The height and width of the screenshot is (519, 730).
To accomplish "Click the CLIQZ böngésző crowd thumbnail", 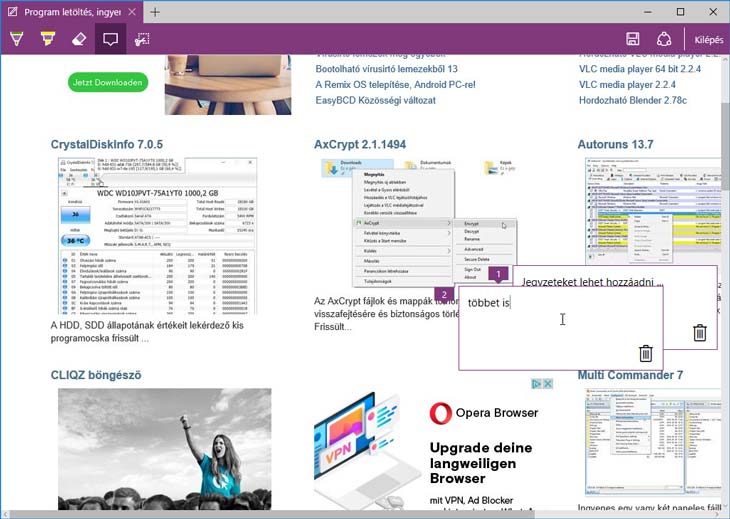I will click(x=164, y=450).
